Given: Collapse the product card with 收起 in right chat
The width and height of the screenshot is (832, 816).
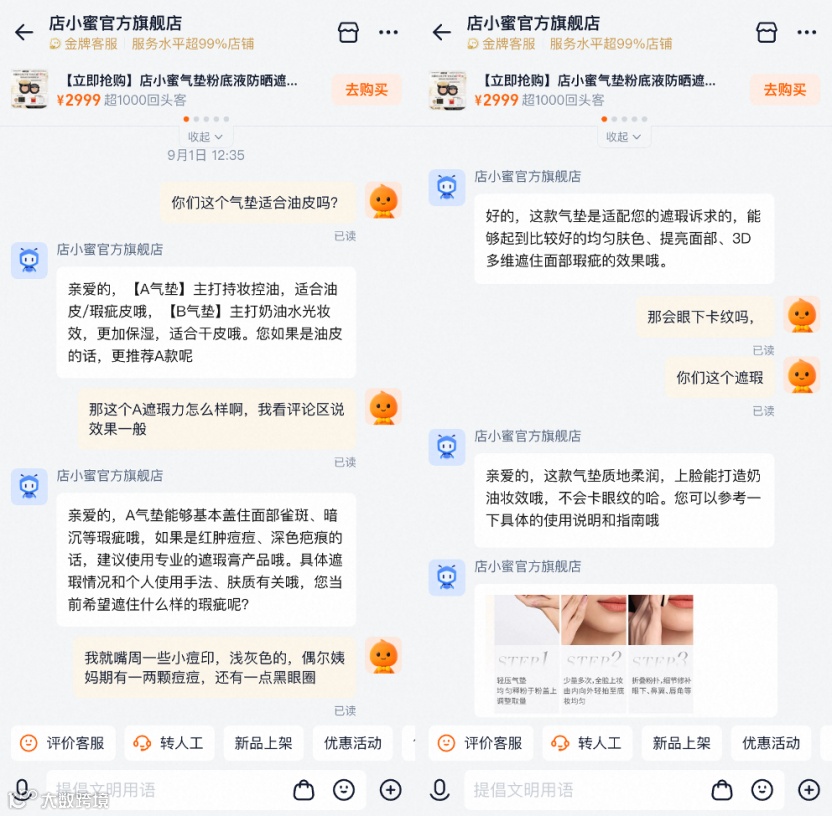Looking at the screenshot, I should [623, 136].
